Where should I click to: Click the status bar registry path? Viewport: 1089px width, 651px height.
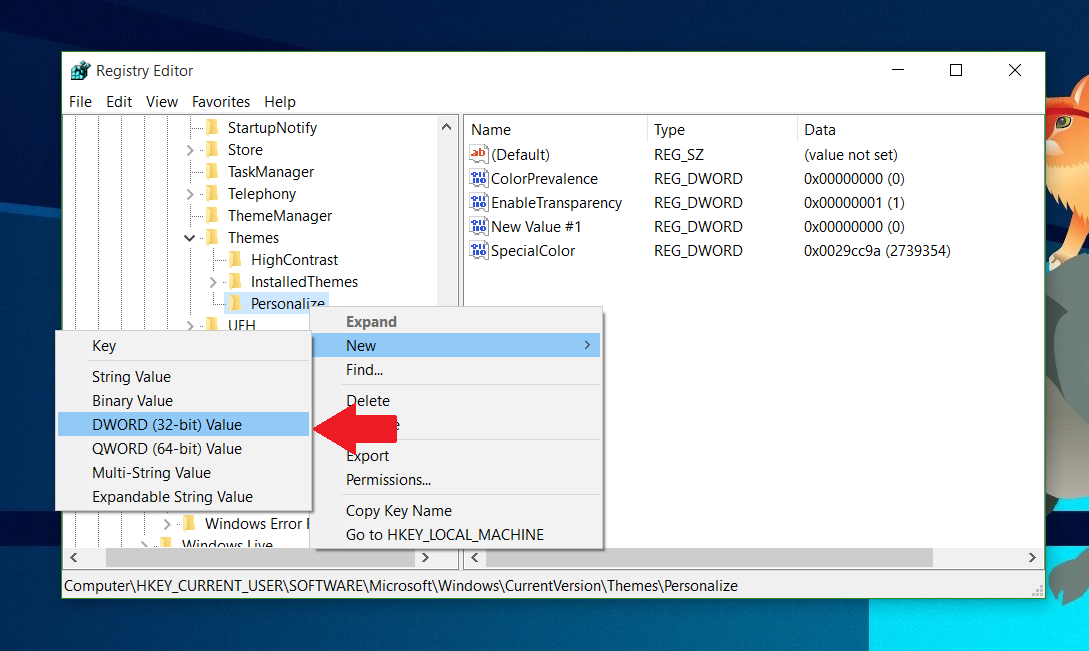point(401,586)
